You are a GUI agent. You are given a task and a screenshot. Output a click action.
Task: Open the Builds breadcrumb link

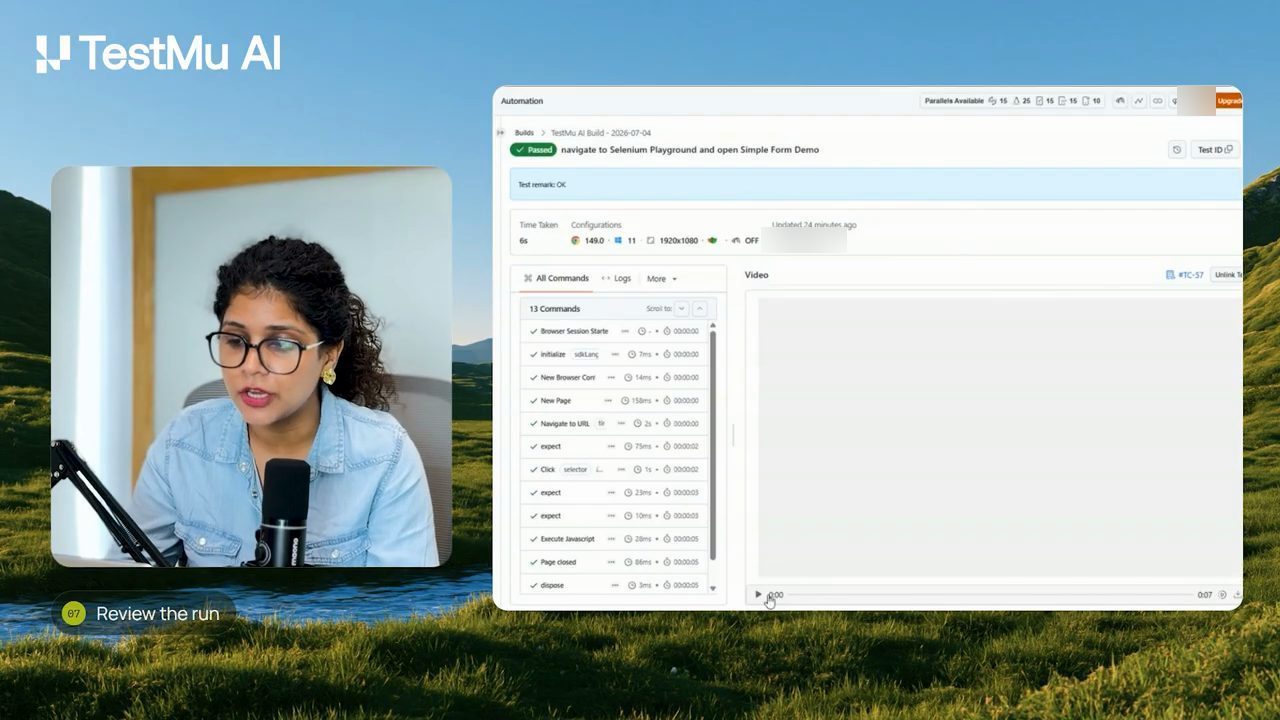pyautogui.click(x=524, y=133)
